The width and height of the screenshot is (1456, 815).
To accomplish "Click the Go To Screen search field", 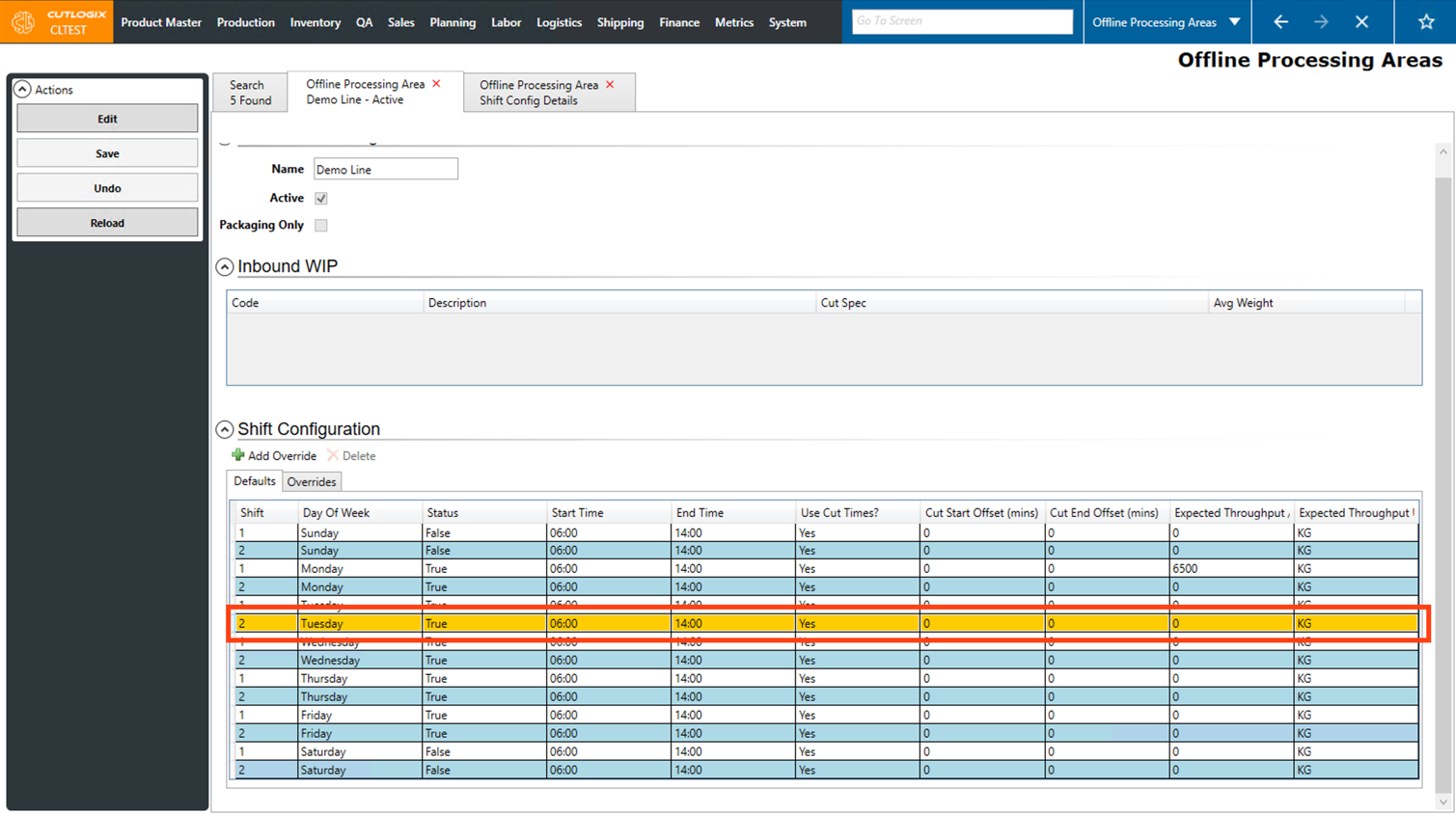I will tap(961, 21).
